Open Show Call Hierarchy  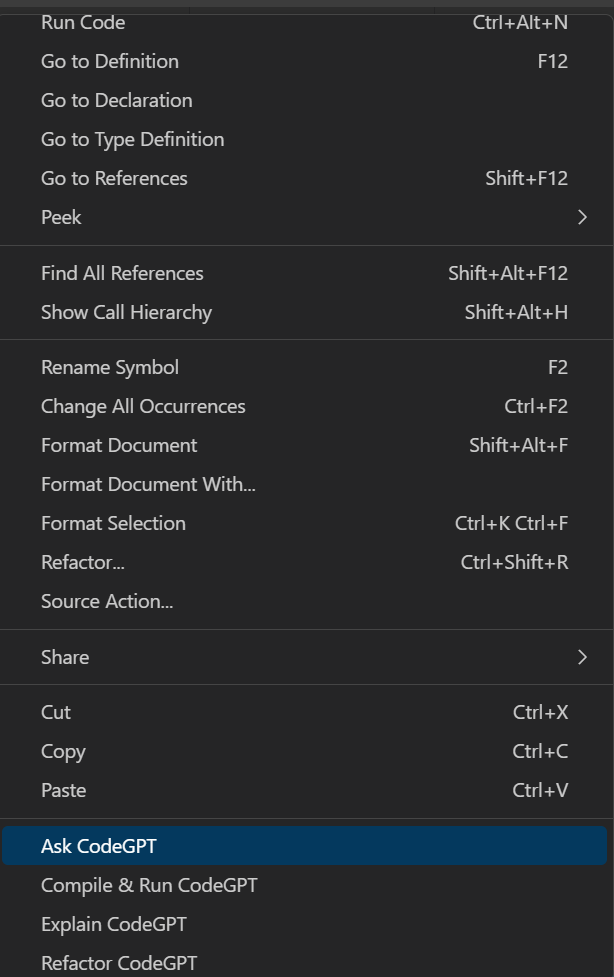pyautogui.click(x=126, y=312)
